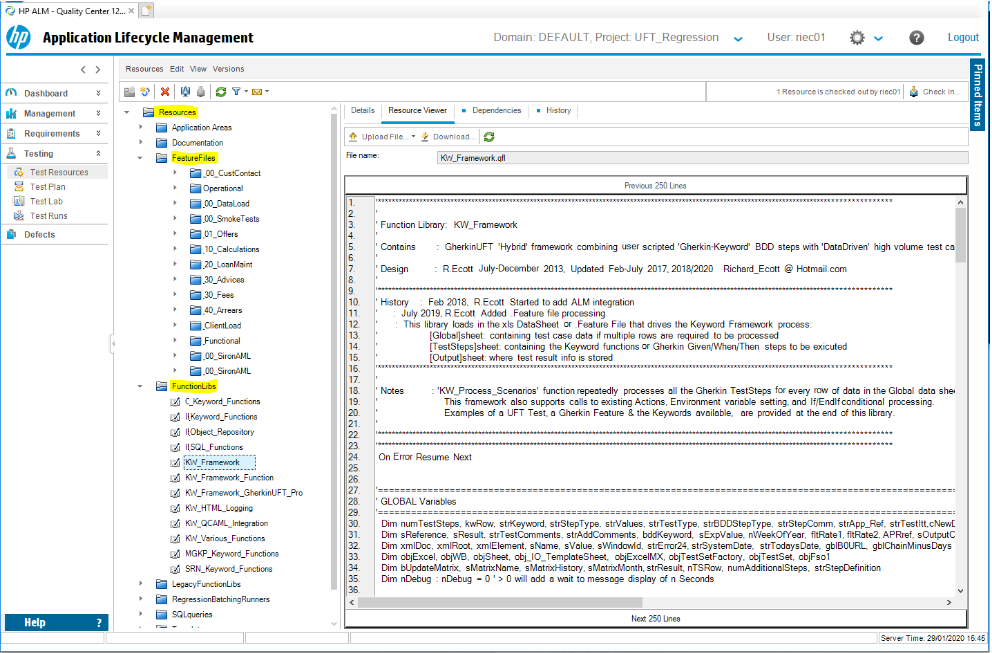Collapse the FunctionLibs folder node
Image resolution: width=992 pixels, height=653 pixels.
click(x=141, y=386)
